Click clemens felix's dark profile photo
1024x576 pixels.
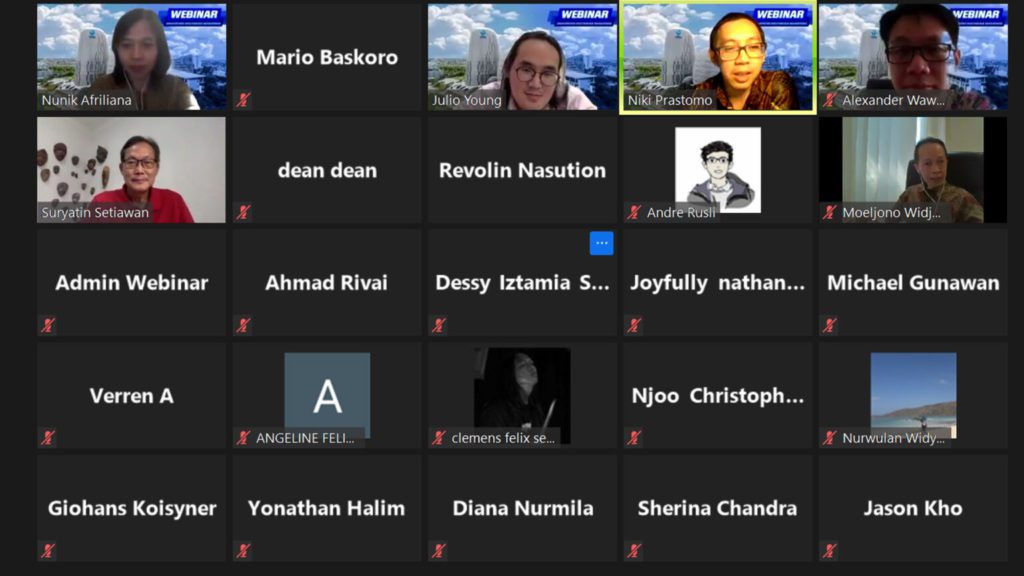click(x=522, y=396)
